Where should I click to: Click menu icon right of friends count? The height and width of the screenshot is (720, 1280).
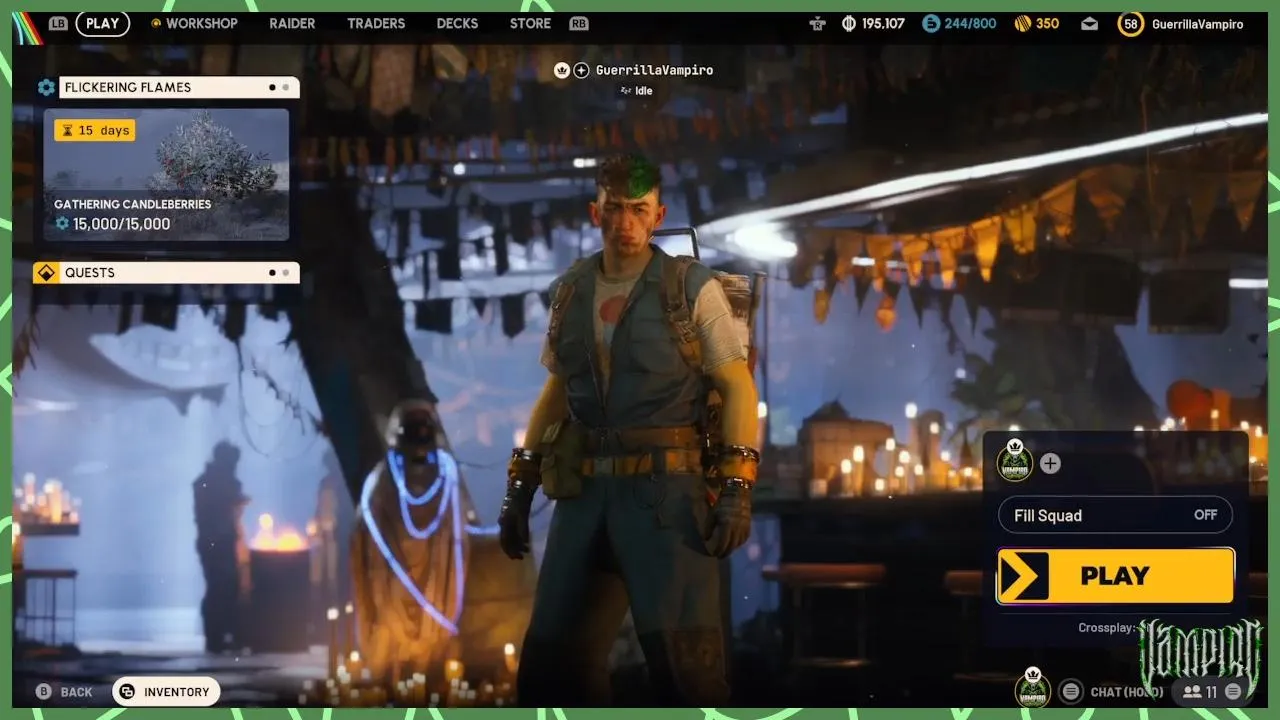tap(1233, 691)
